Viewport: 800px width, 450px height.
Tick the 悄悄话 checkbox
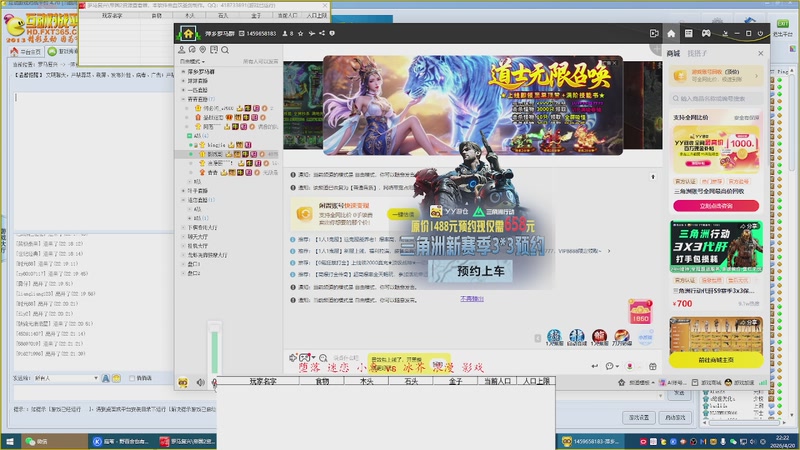click(132, 378)
